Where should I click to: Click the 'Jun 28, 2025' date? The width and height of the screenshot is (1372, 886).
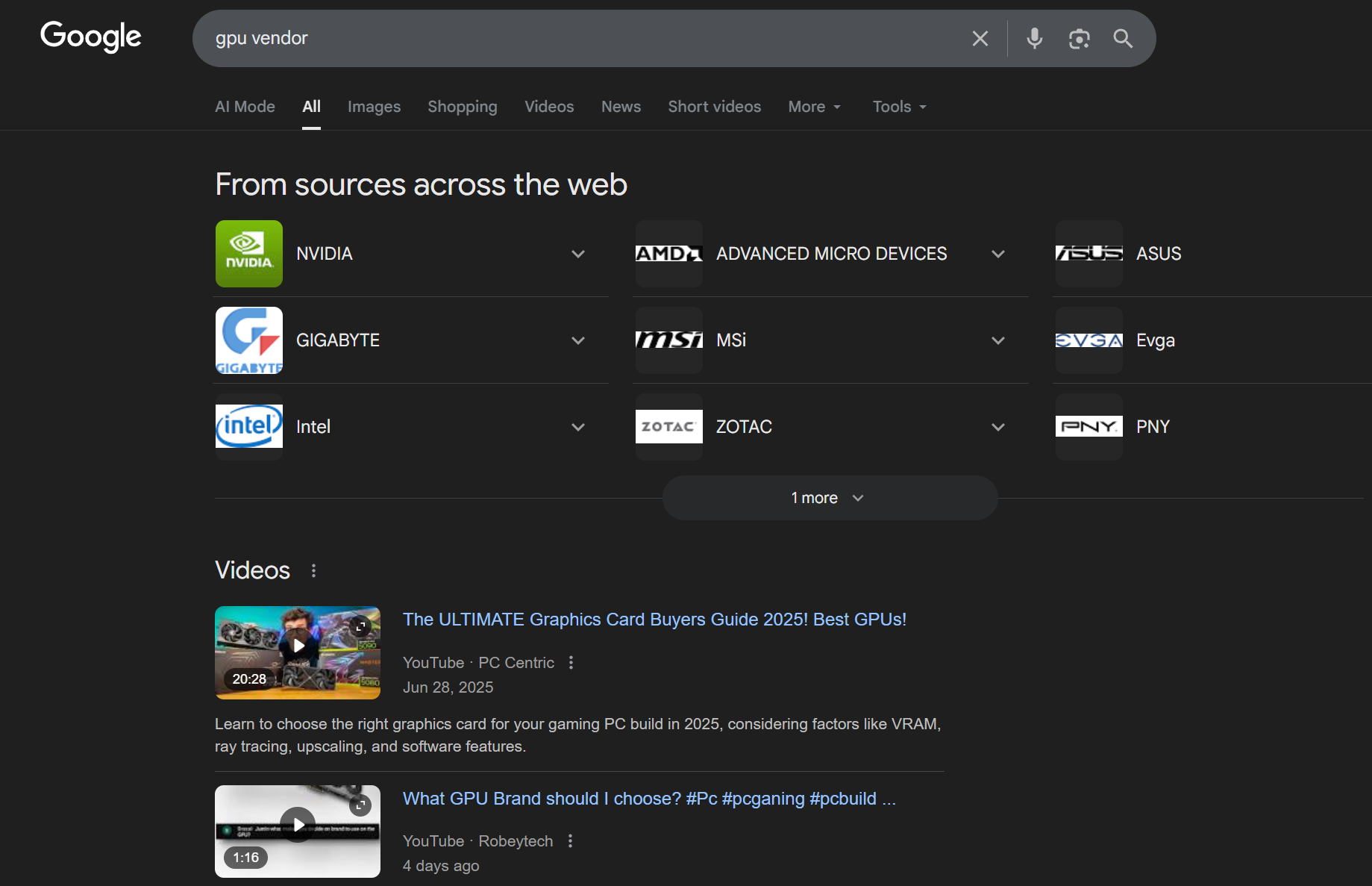[x=448, y=687]
